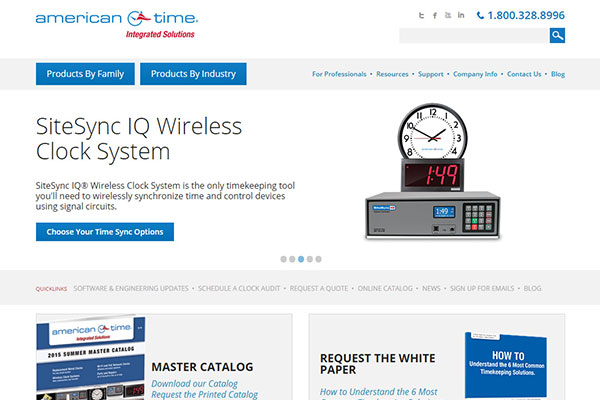
Task: Open the Facebook social icon
Action: [435, 15]
